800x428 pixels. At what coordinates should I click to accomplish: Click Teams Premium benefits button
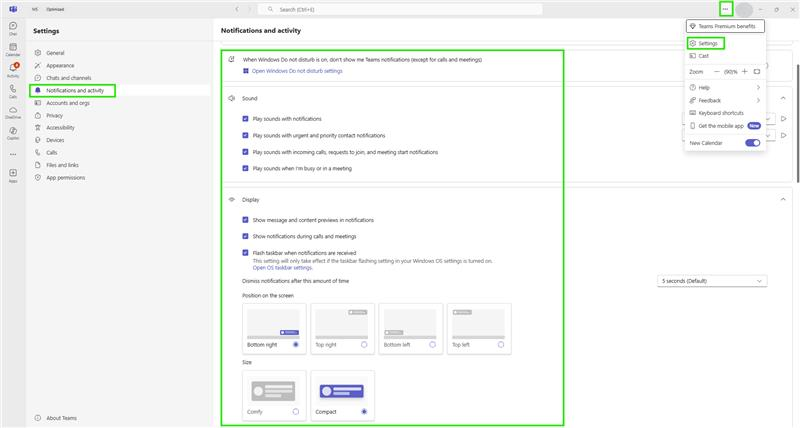pos(725,26)
